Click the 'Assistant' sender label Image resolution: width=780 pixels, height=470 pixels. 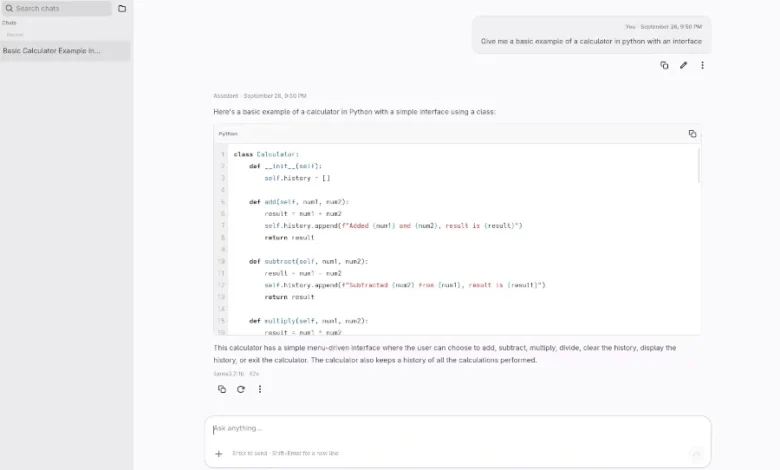tap(225, 96)
